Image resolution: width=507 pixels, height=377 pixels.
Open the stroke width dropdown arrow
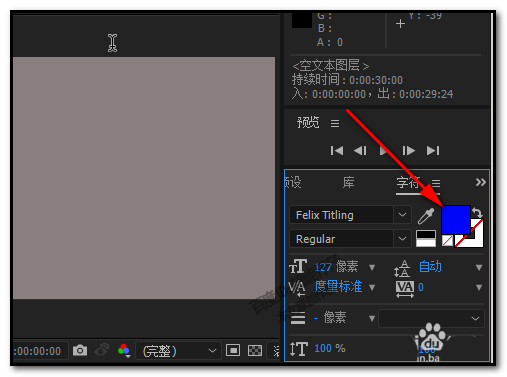(x=372, y=318)
